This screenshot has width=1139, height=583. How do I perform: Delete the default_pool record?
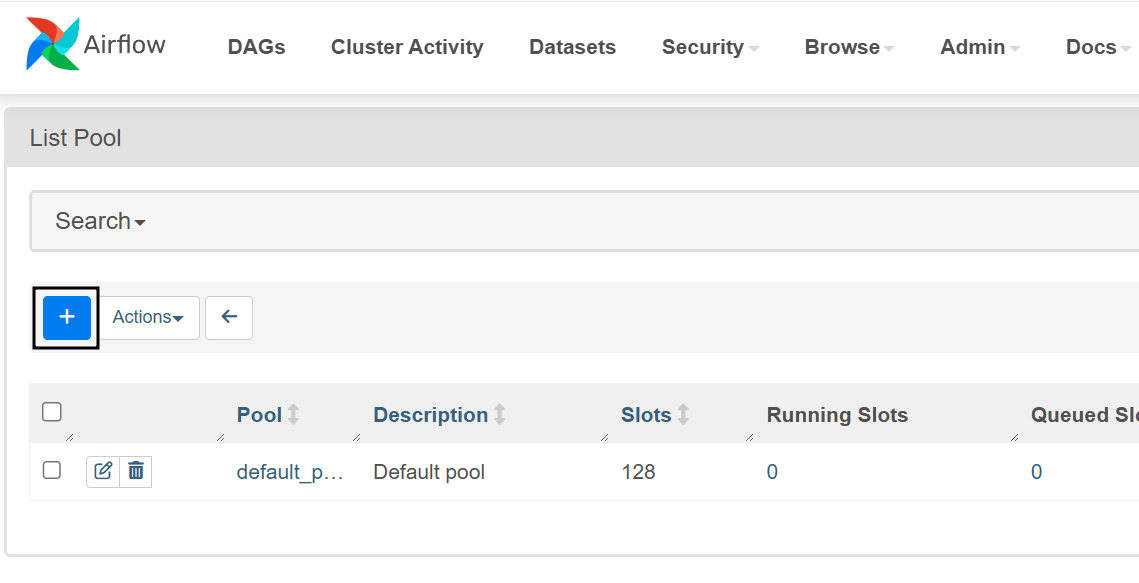pyautogui.click(x=136, y=471)
